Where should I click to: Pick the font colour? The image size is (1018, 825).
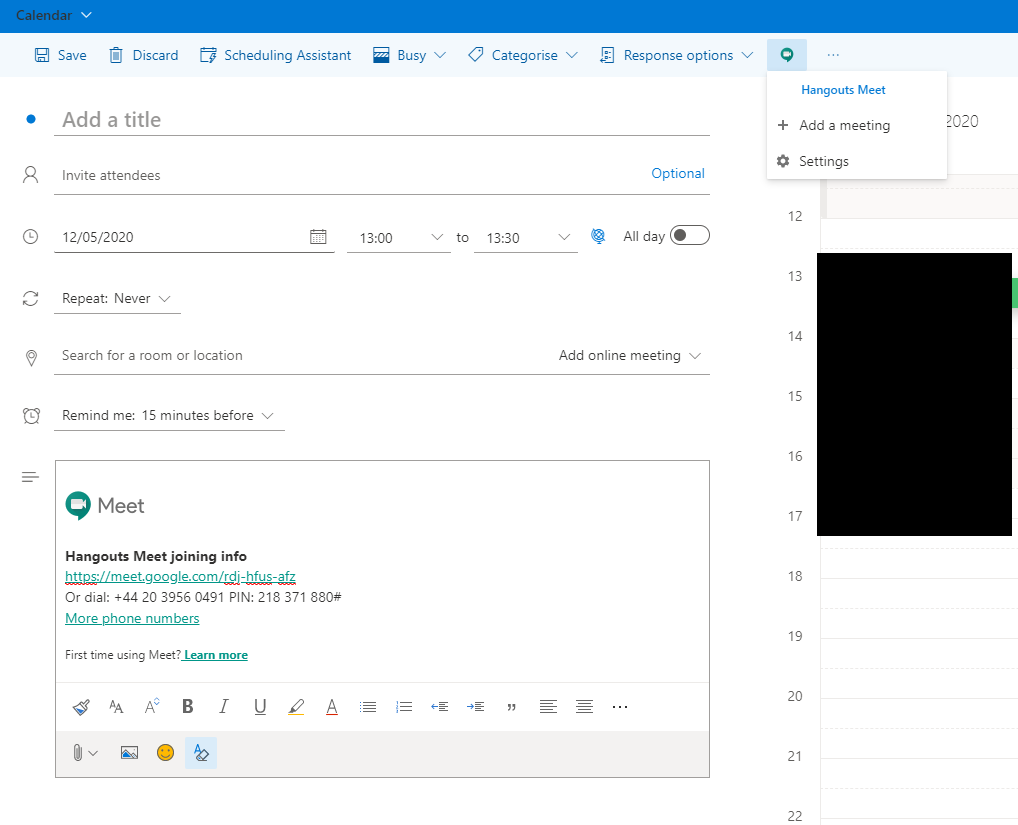point(332,707)
